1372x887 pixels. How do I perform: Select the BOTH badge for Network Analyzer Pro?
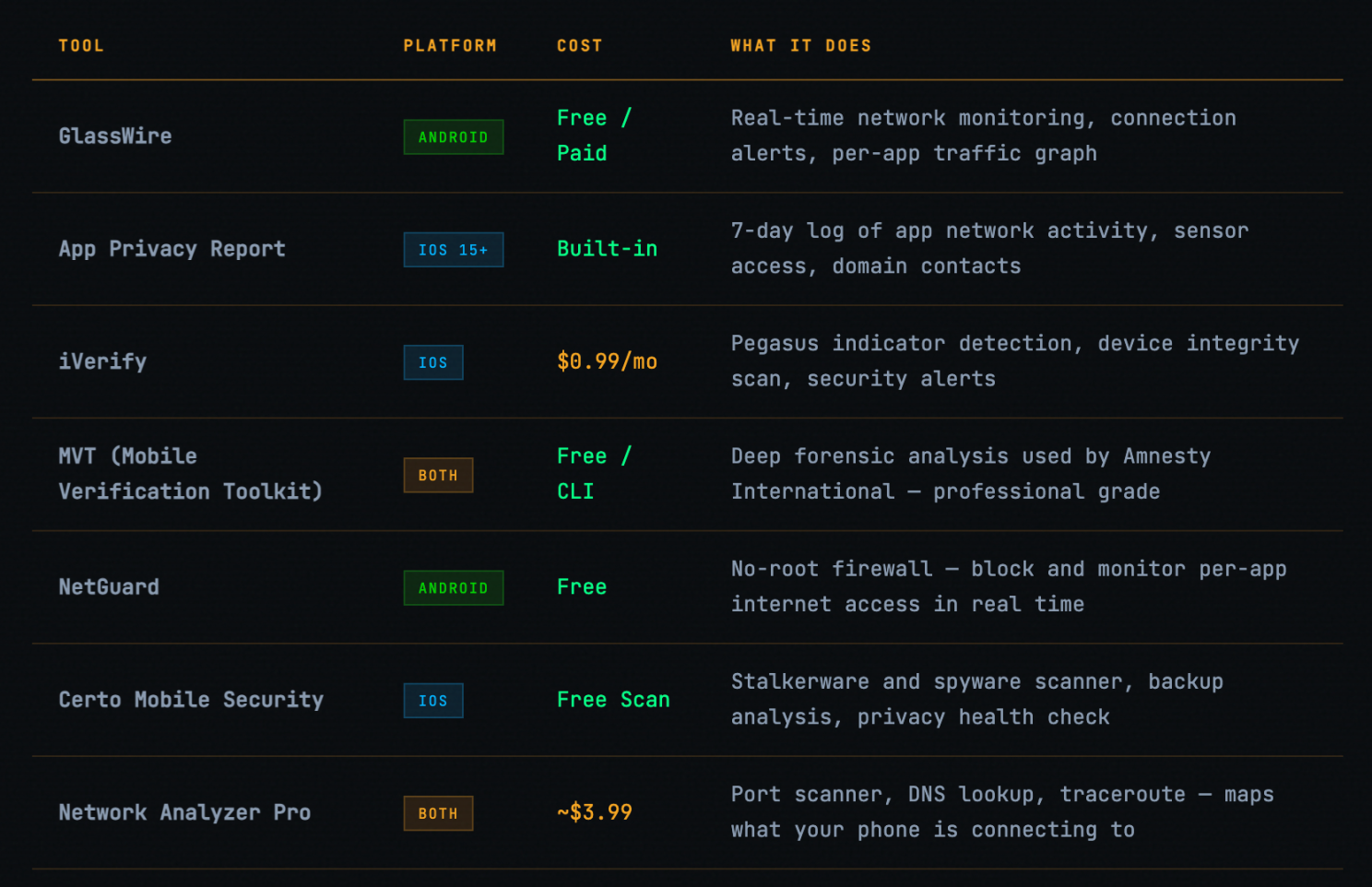[438, 813]
